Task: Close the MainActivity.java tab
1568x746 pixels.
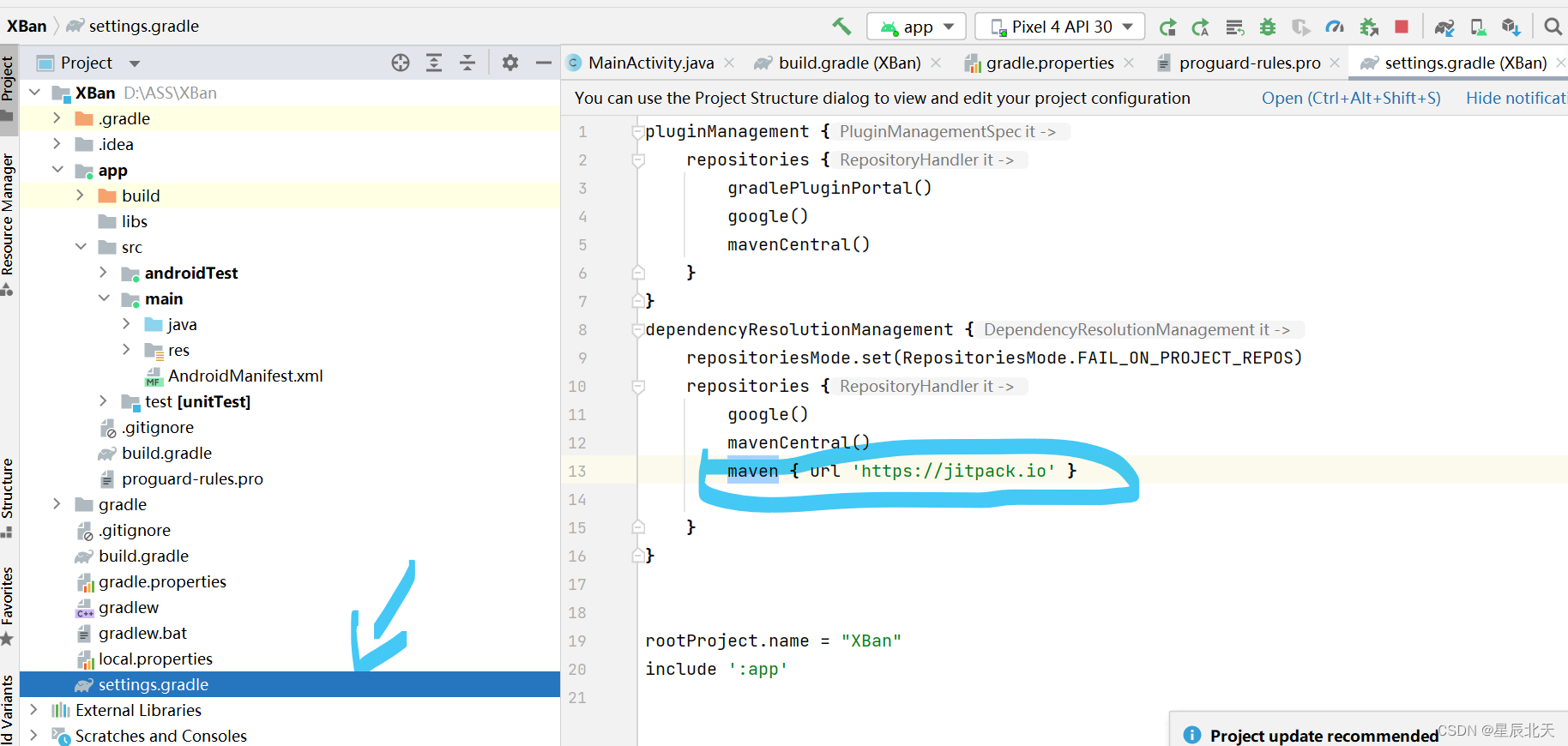Action: tap(729, 63)
